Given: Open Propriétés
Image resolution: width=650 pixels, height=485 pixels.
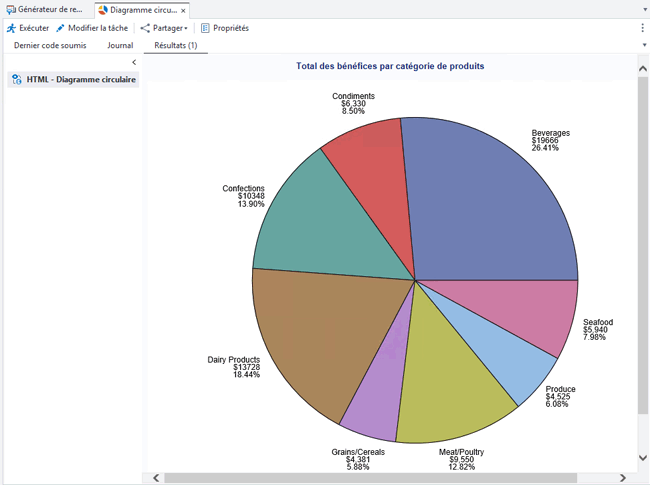Looking at the screenshot, I should click(x=225, y=28).
